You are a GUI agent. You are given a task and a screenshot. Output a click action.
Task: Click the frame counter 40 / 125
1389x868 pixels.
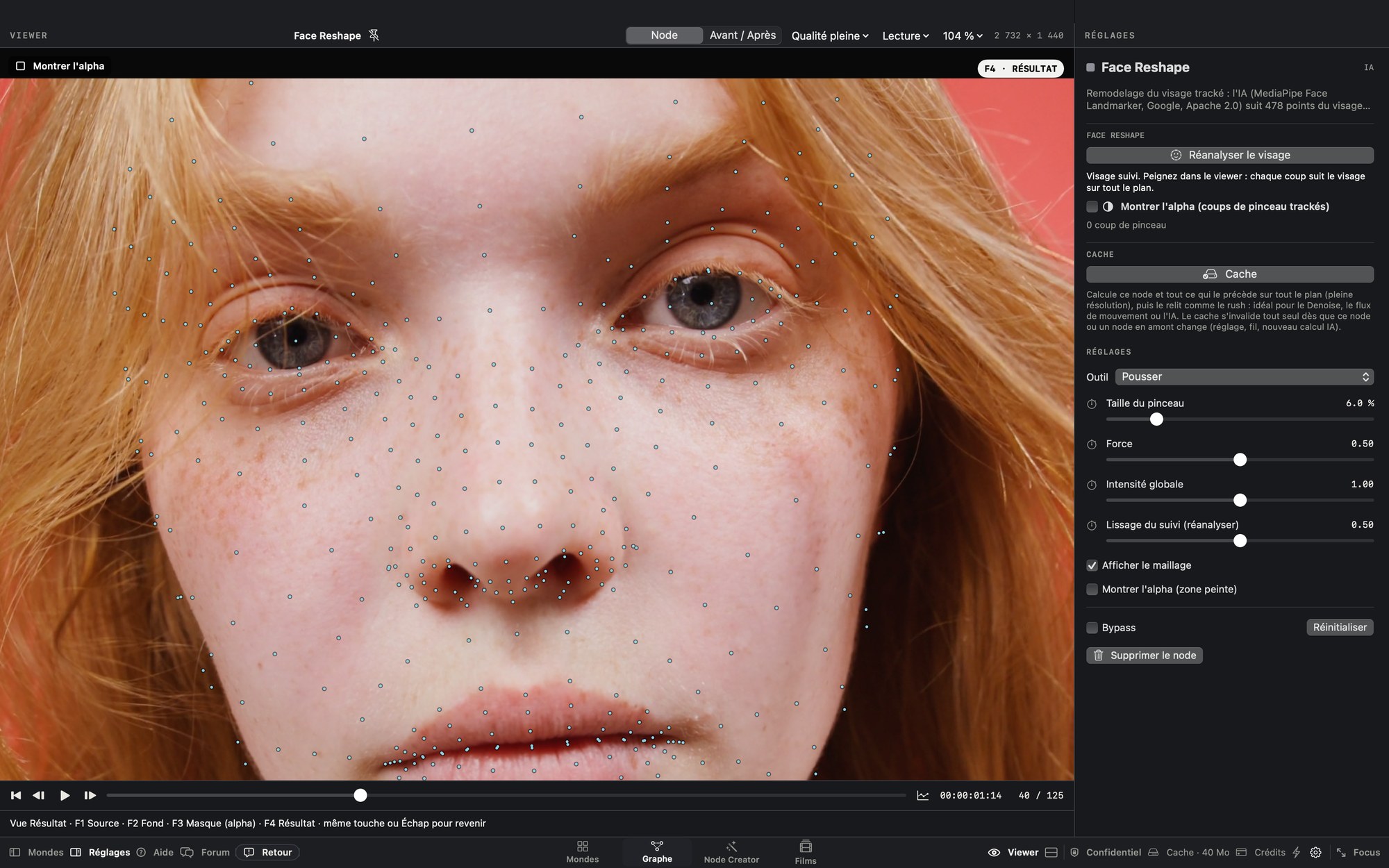(1040, 796)
